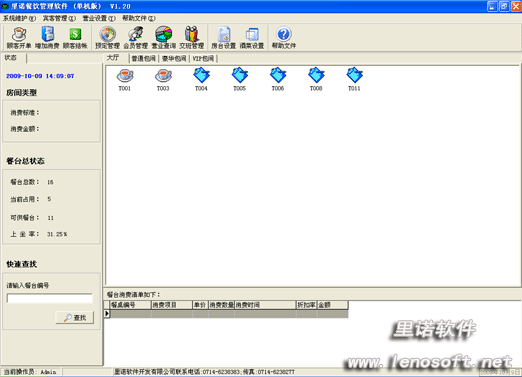Open 交班管理 people icon

click(192, 38)
